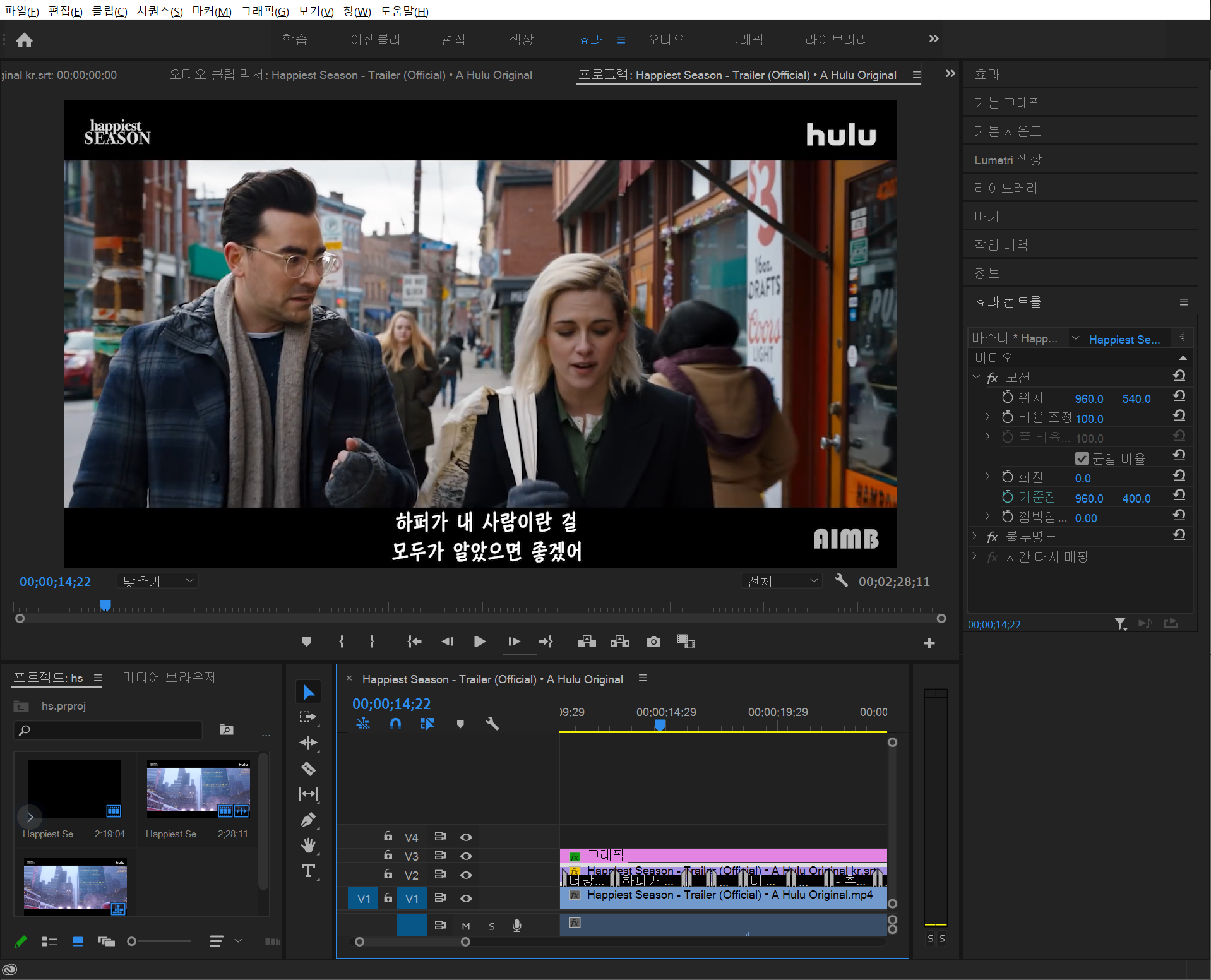The width and height of the screenshot is (1211, 980).
Task: Click the project thumbnail size slider
Action: tap(132, 941)
